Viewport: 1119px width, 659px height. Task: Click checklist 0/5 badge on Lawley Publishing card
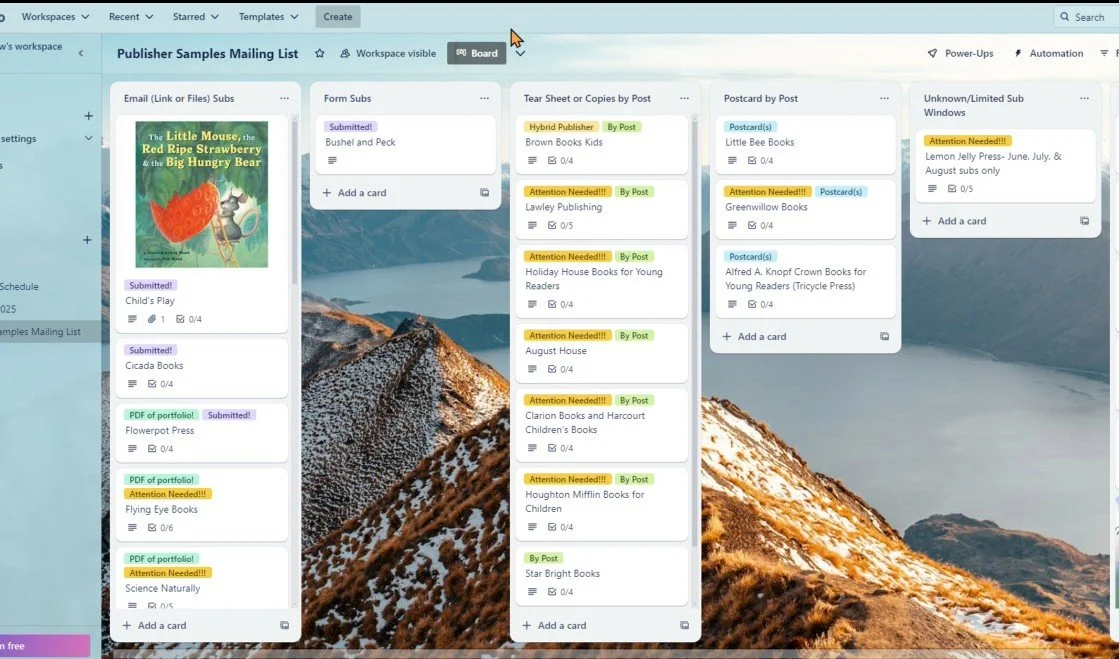(x=560, y=226)
